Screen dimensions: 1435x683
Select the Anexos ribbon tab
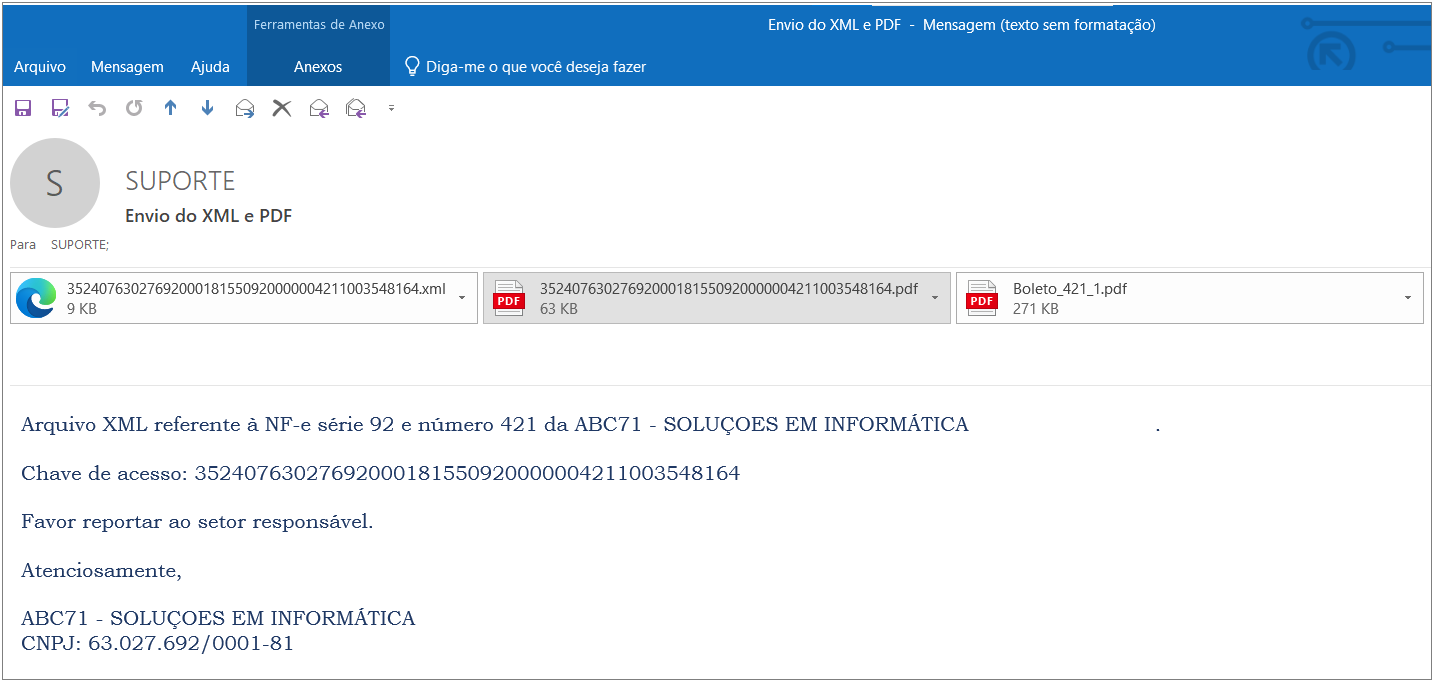pyautogui.click(x=318, y=67)
